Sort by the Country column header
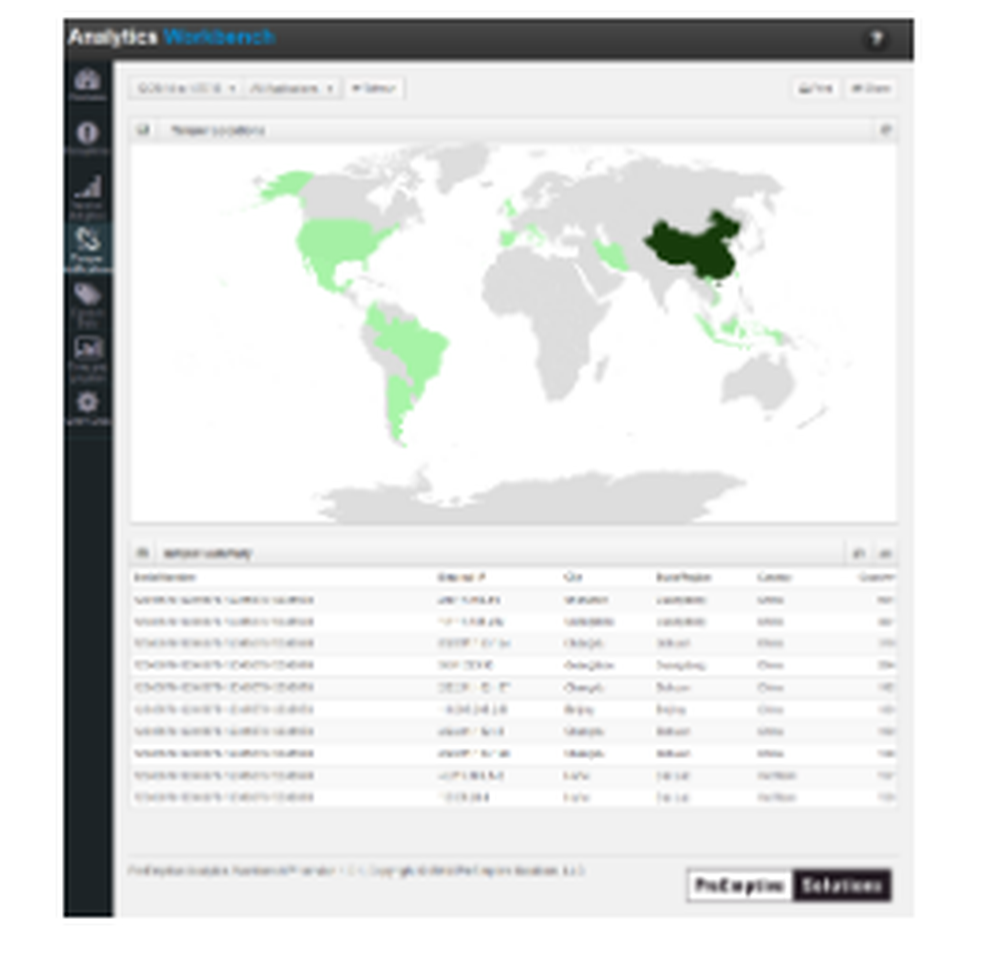1000x962 pixels. click(x=774, y=577)
